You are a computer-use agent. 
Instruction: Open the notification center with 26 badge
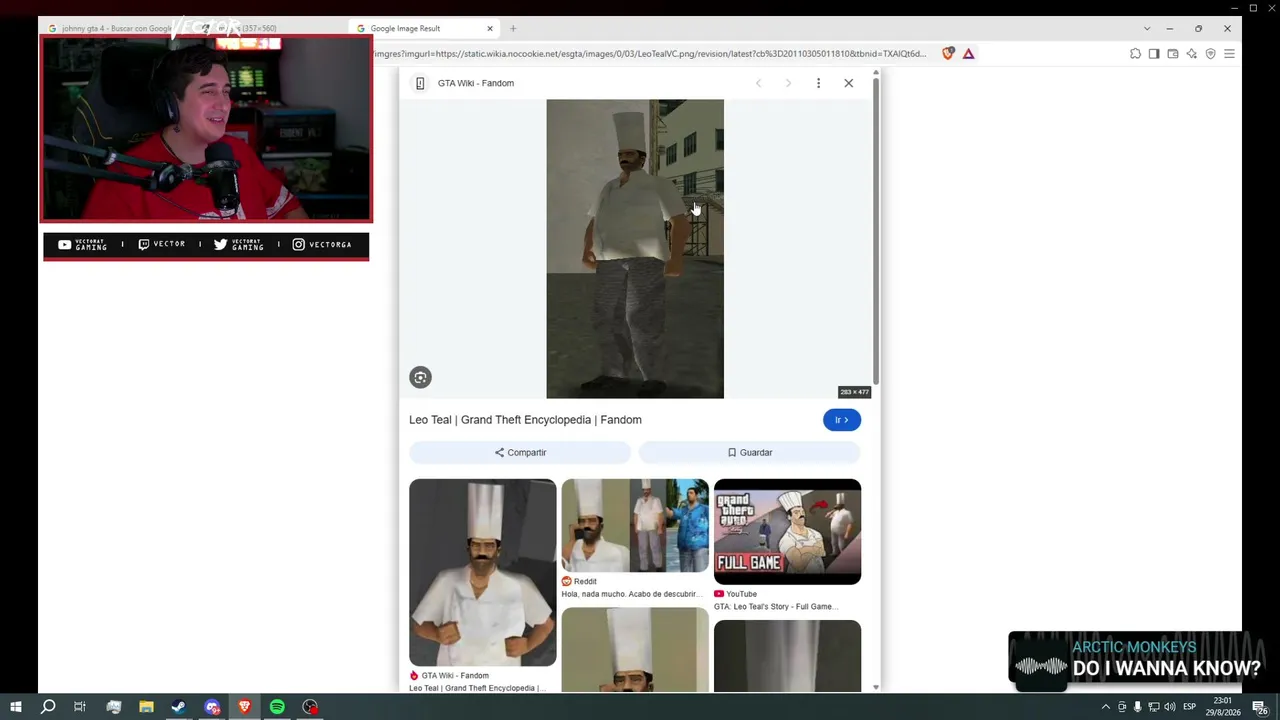(x=1262, y=707)
